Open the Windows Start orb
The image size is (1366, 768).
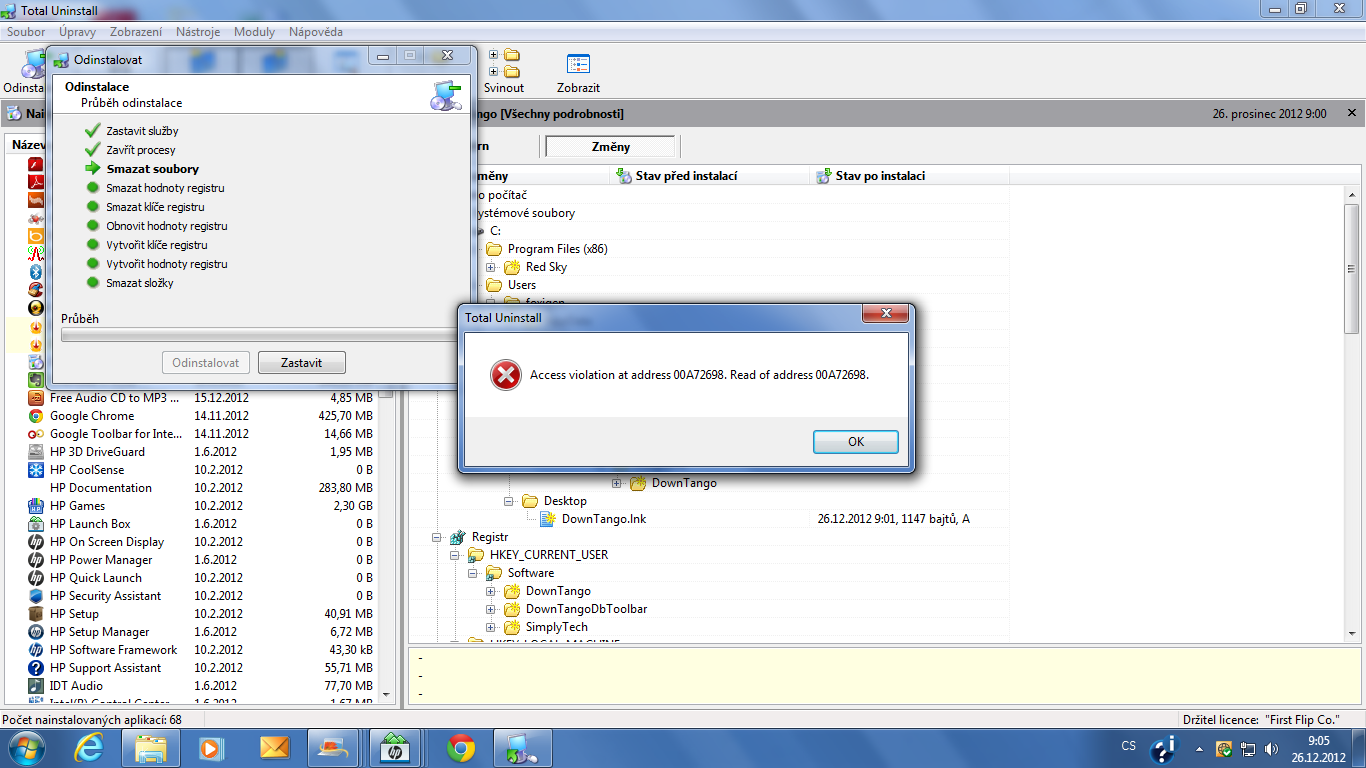pyautogui.click(x=27, y=747)
